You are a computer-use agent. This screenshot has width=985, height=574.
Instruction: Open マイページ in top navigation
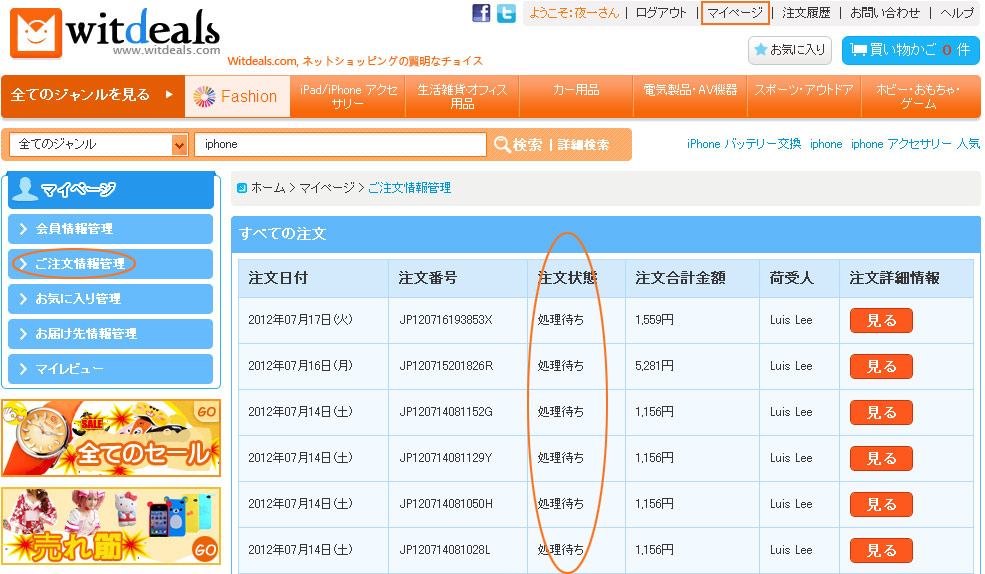[735, 13]
